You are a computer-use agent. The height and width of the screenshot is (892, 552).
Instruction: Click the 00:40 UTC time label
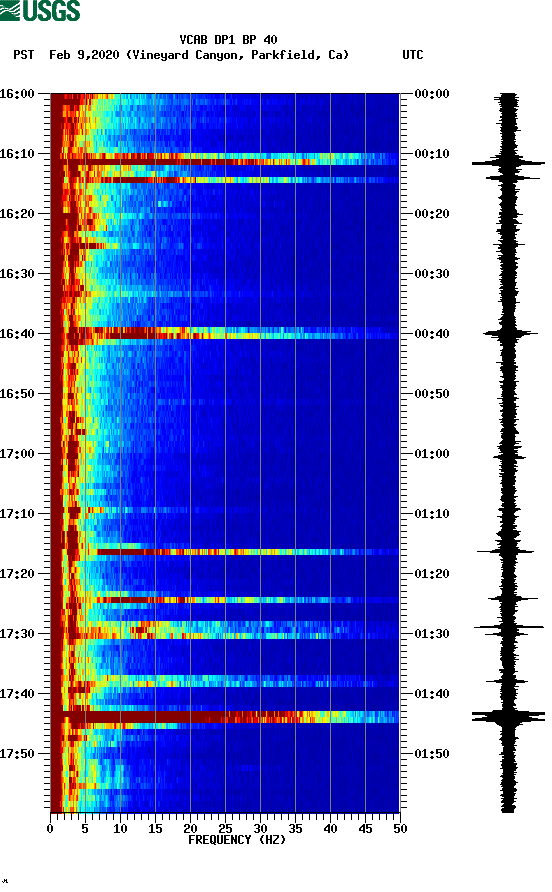point(432,333)
